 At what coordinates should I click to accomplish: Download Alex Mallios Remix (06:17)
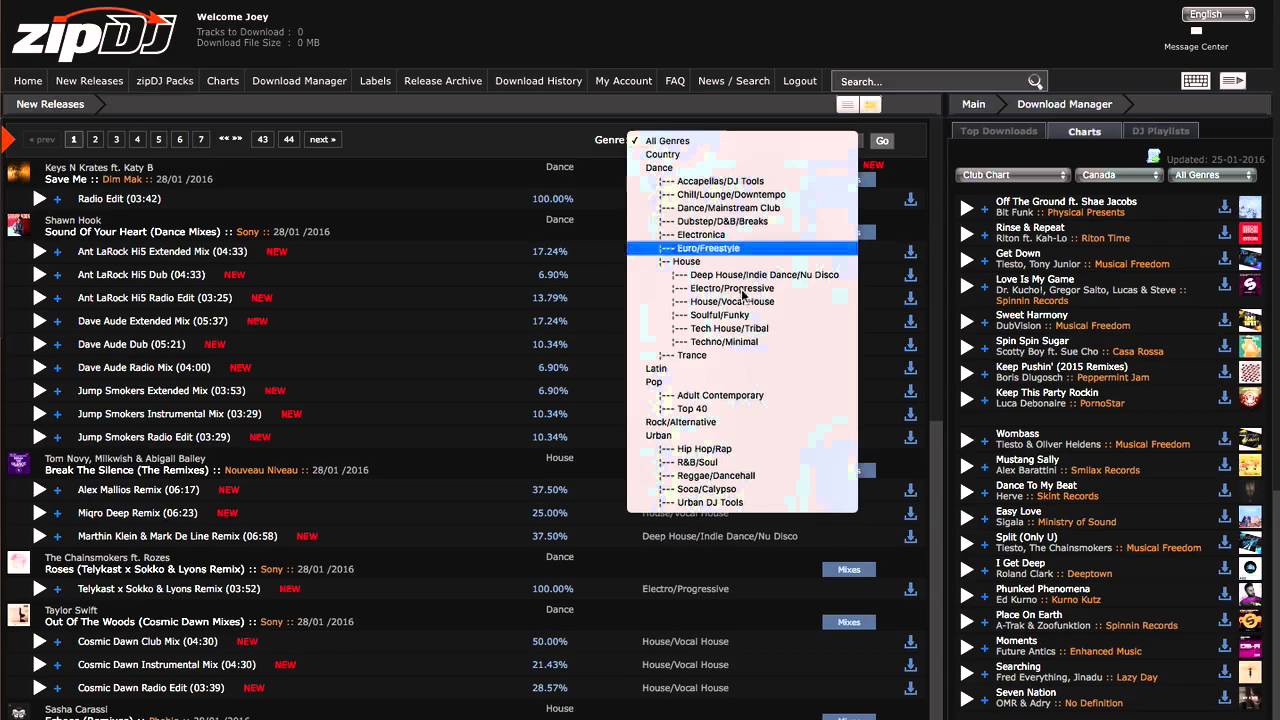(x=911, y=490)
